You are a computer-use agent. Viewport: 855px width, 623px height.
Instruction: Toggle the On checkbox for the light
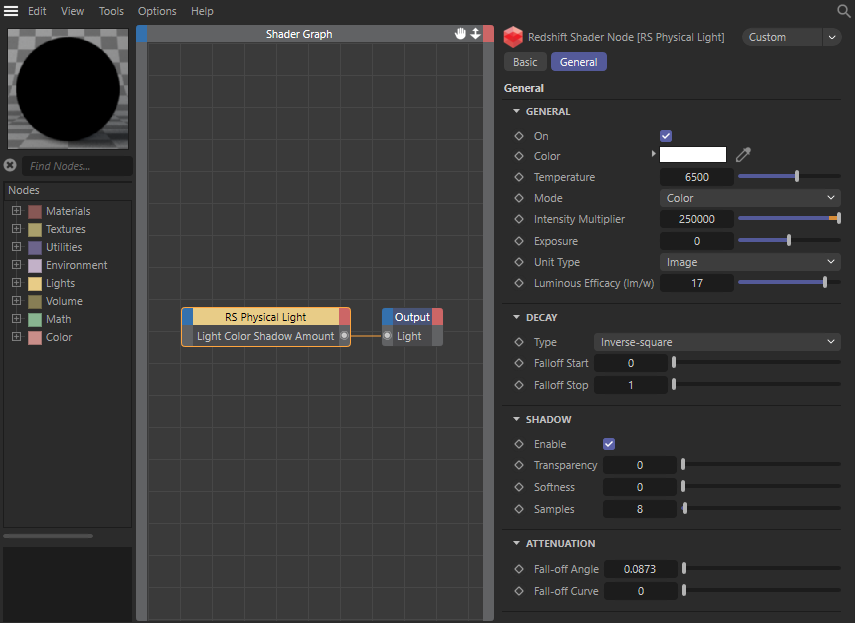(x=666, y=136)
